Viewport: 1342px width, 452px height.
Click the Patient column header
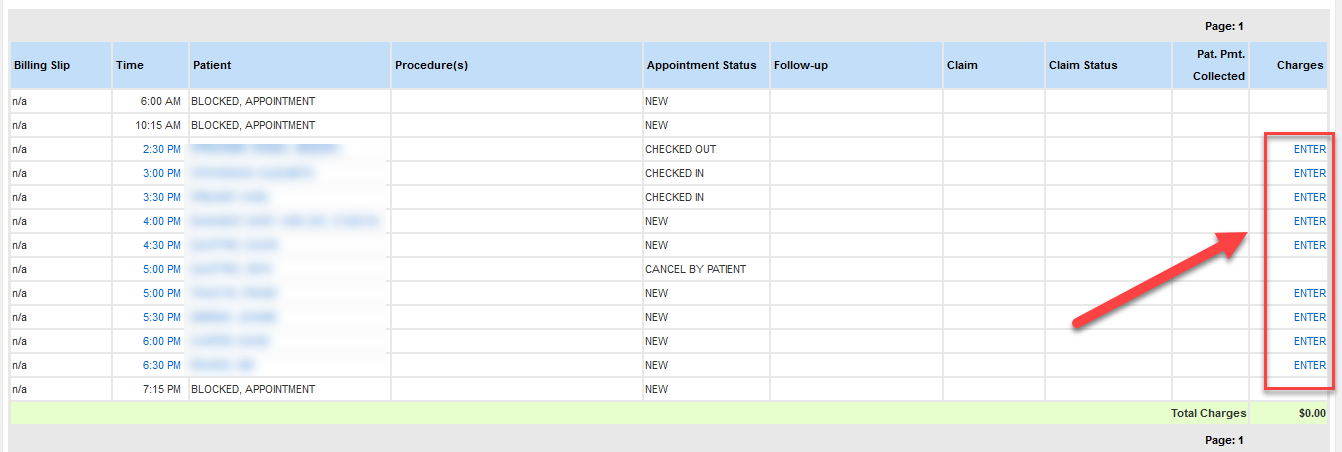tap(211, 65)
